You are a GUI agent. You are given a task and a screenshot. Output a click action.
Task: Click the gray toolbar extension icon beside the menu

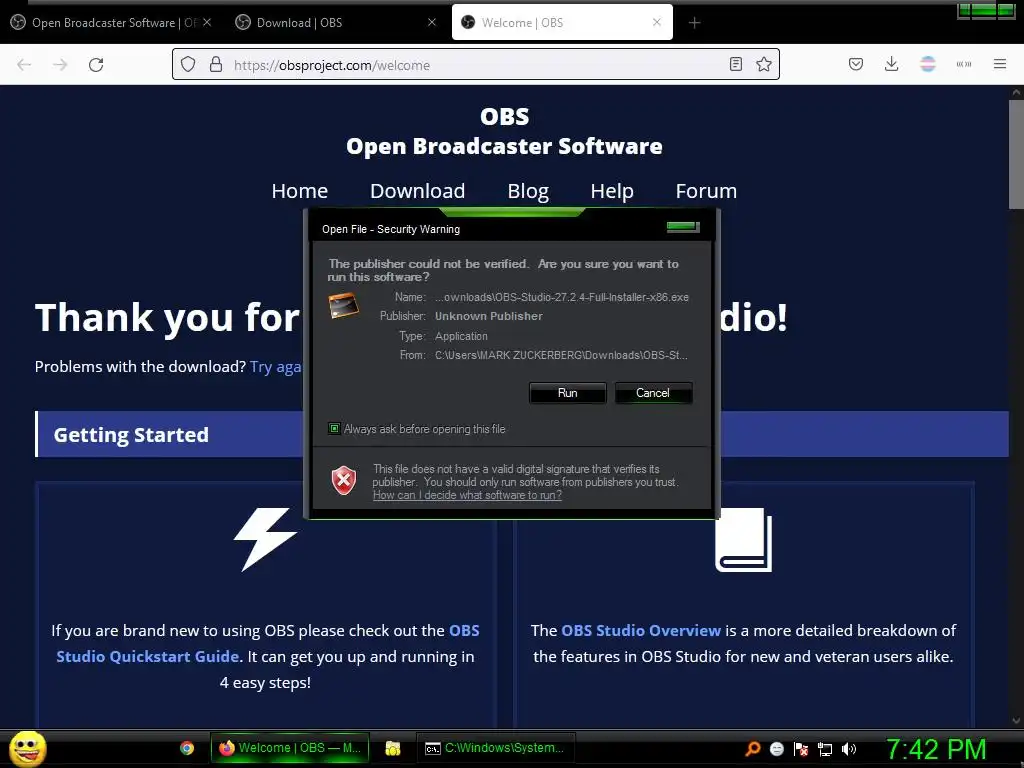[x=964, y=64]
